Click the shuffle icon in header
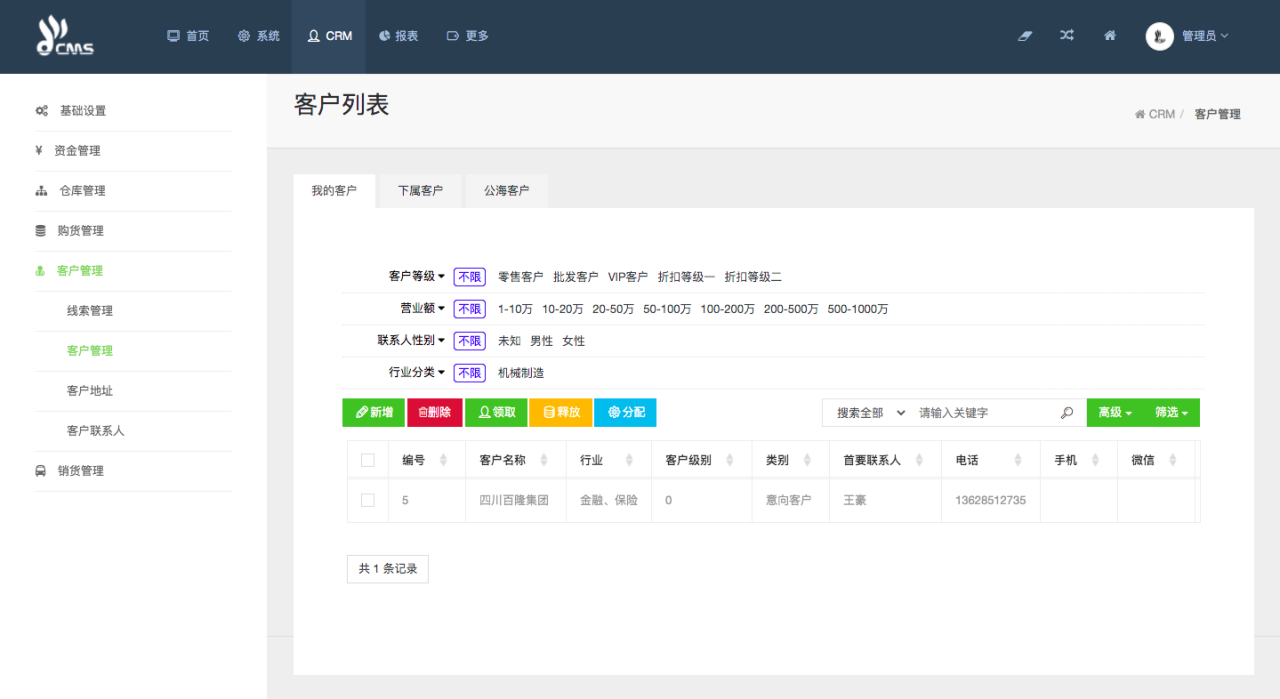The image size is (1280, 699). [x=1067, y=36]
